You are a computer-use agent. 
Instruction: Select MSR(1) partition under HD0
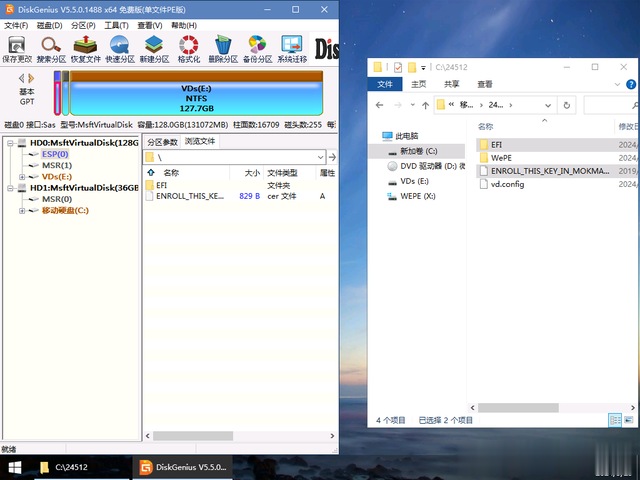click(57, 165)
